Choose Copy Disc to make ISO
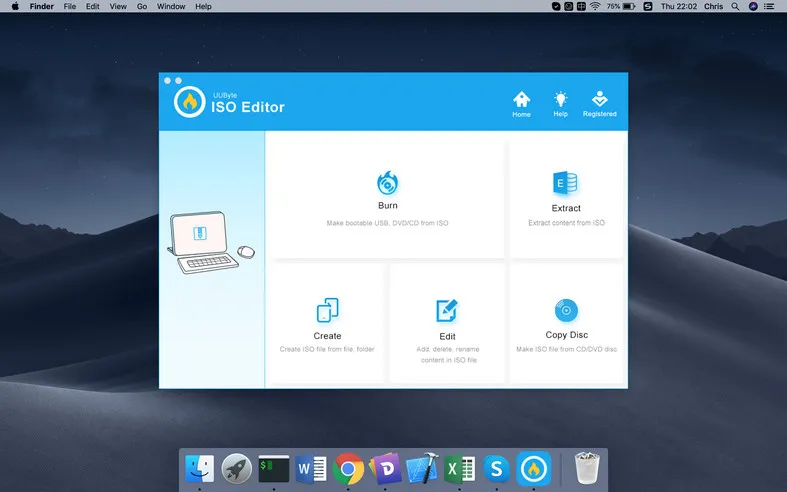The image size is (787, 492). [566, 324]
